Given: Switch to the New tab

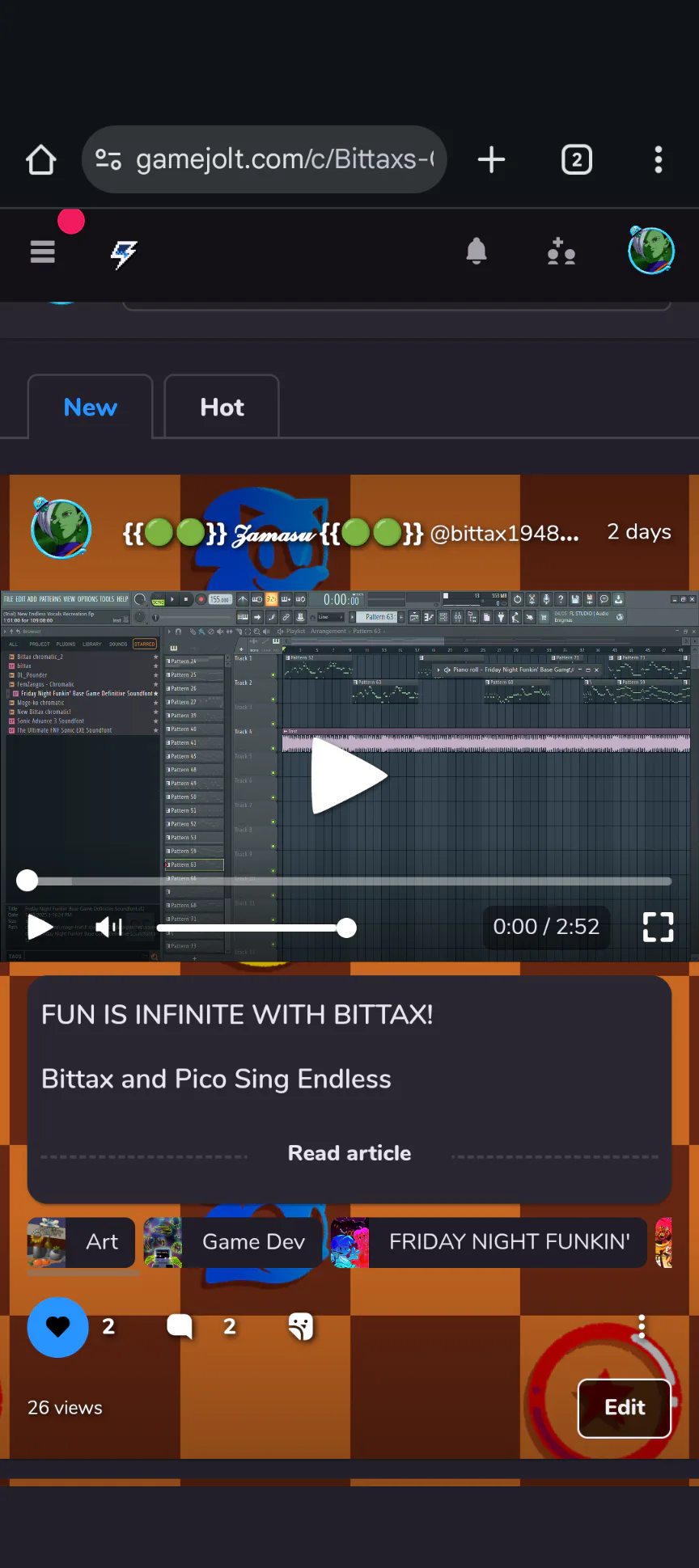Looking at the screenshot, I should pyautogui.click(x=91, y=407).
